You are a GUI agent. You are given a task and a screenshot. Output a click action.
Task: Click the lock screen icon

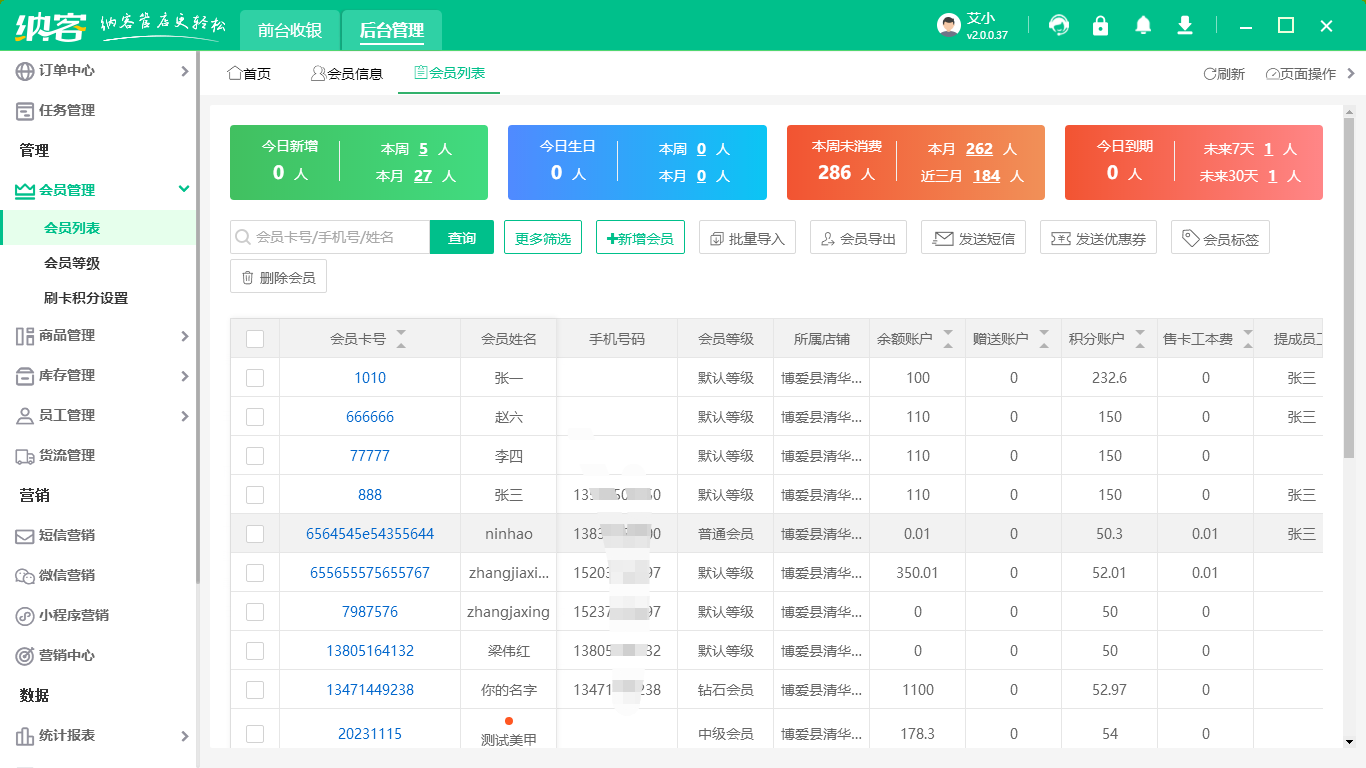1101,26
